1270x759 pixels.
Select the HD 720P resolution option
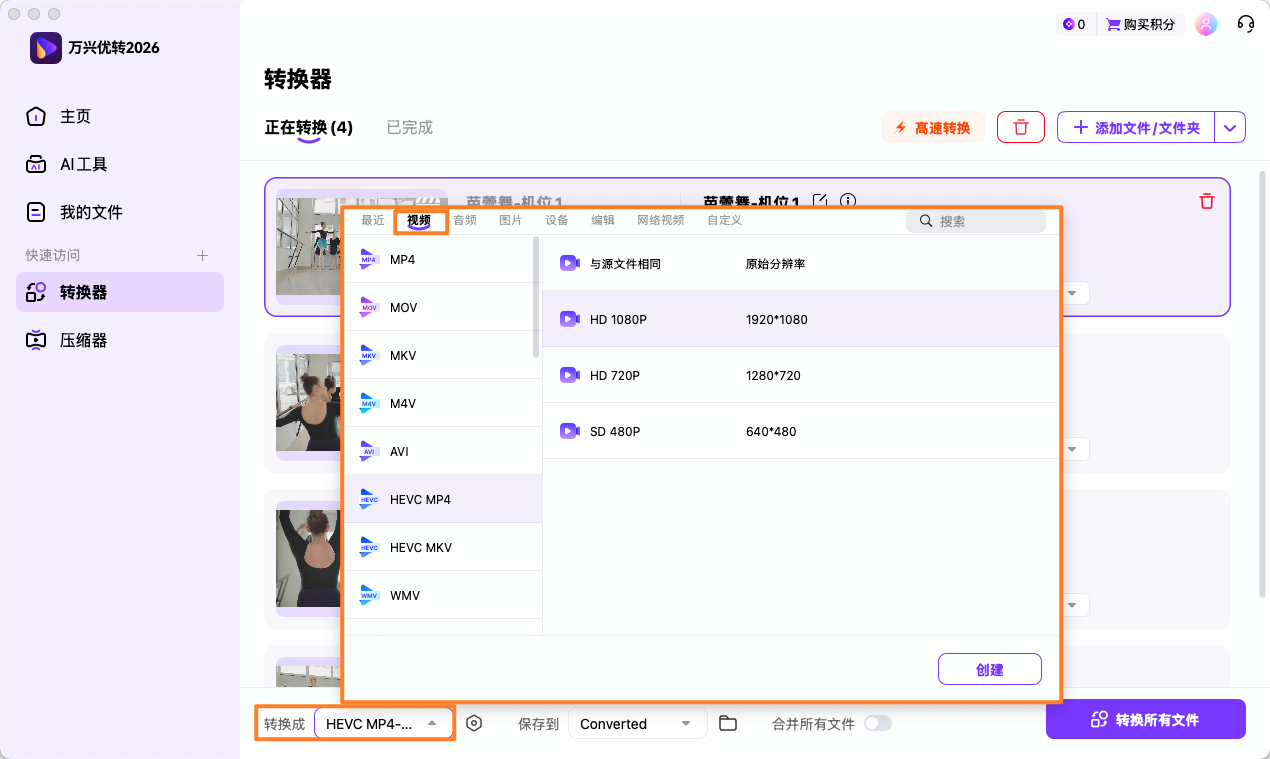pos(700,374)
